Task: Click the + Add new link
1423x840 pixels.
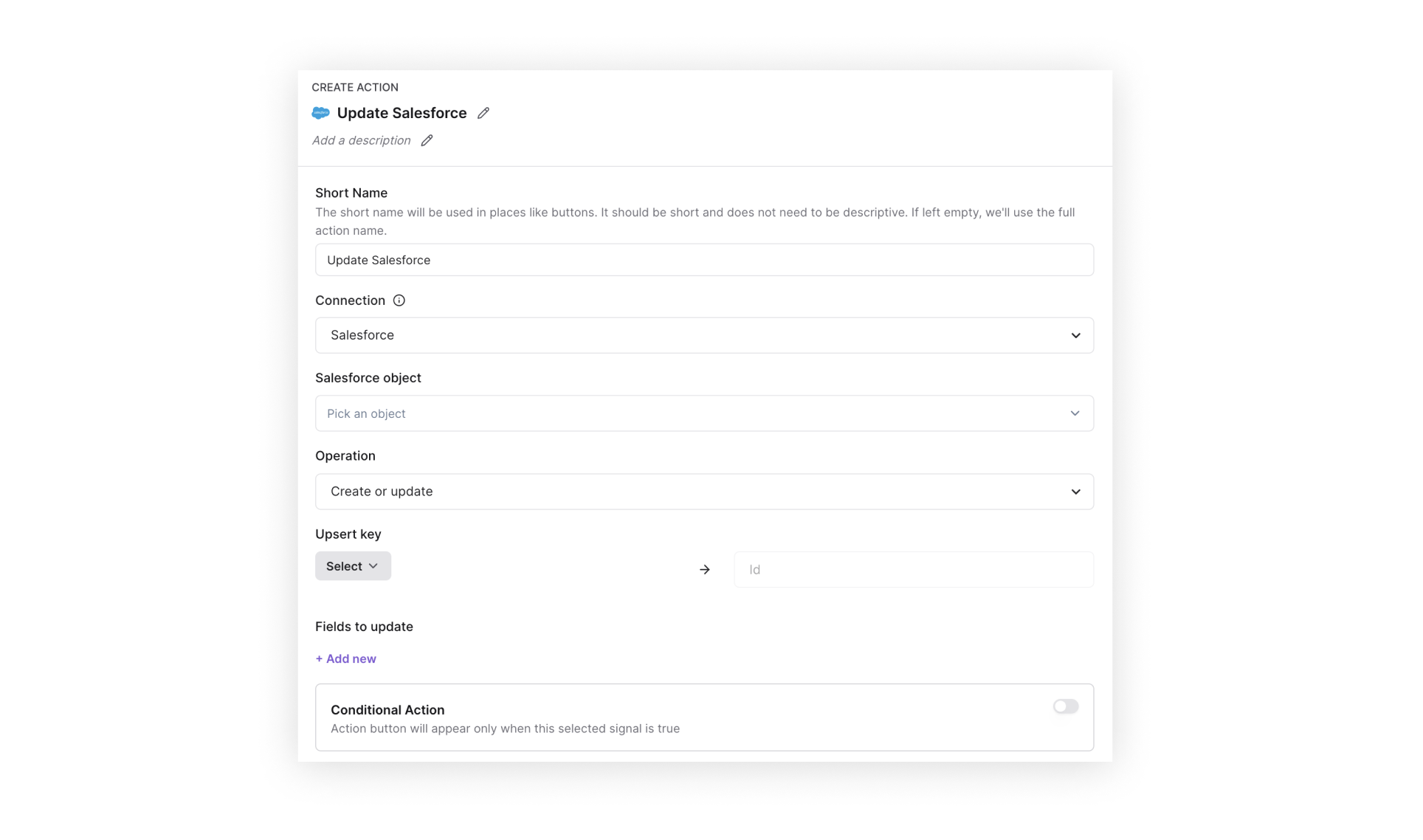Action: (x=345, y=658)
